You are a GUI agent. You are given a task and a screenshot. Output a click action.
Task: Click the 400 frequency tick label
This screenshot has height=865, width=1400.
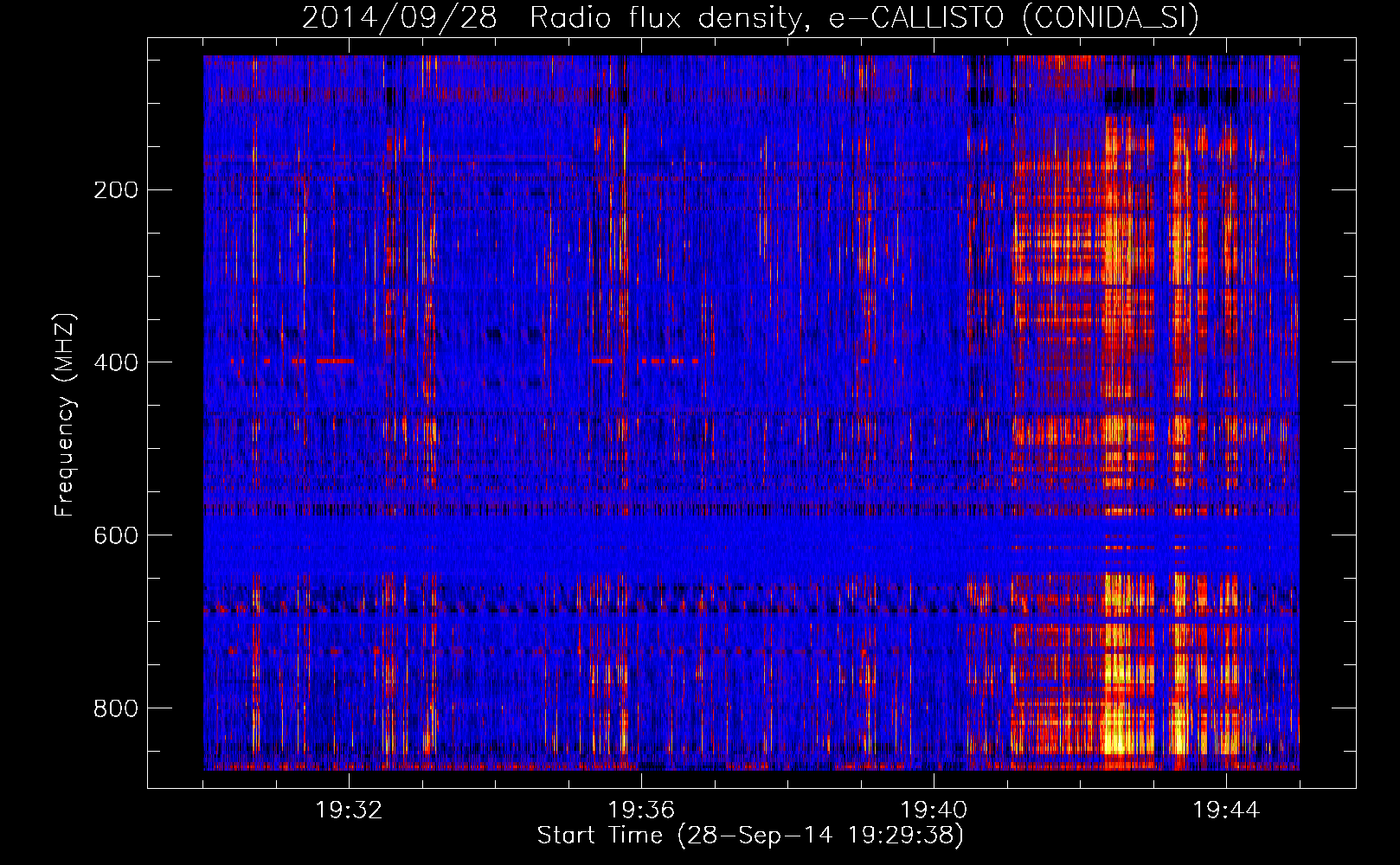[x=115, y=362]
